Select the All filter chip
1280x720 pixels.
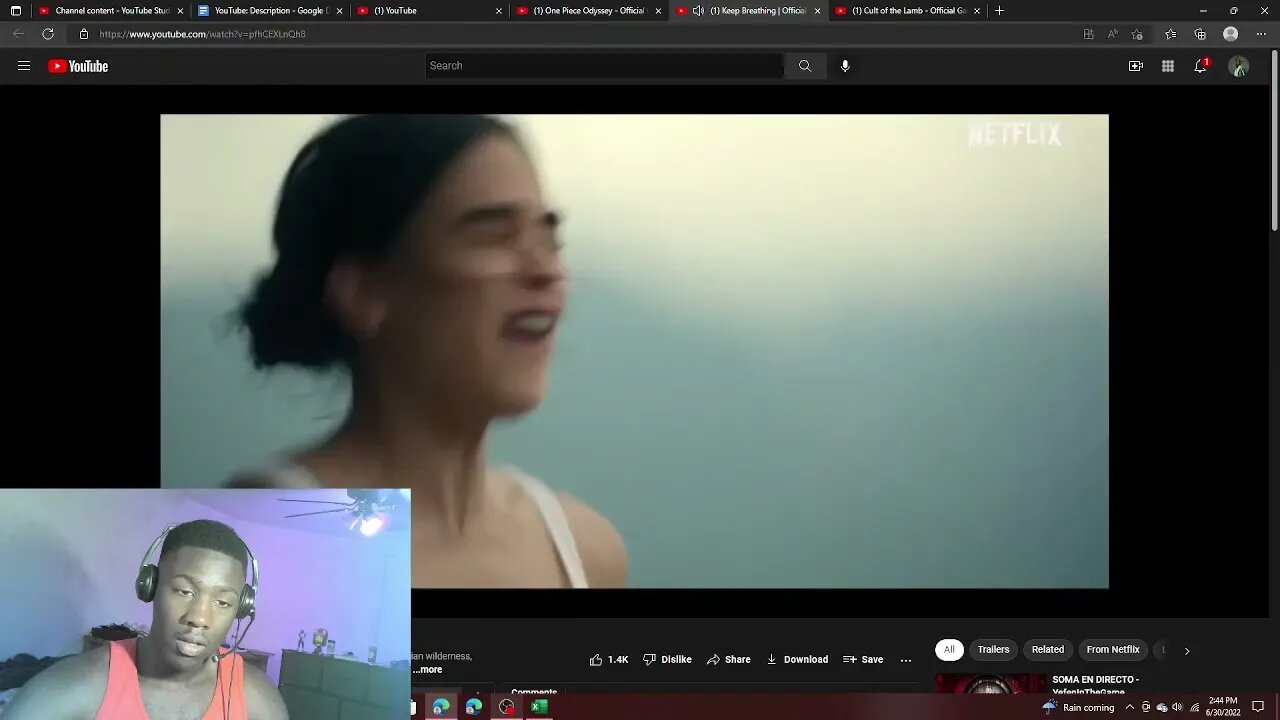click(949, 650)
